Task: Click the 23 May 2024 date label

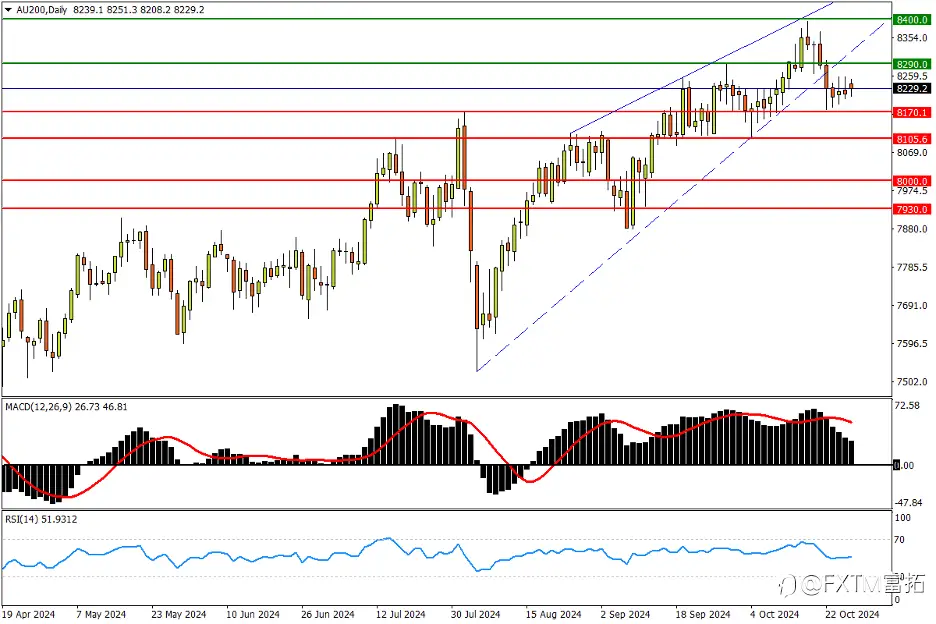Action: coord(178,614)
